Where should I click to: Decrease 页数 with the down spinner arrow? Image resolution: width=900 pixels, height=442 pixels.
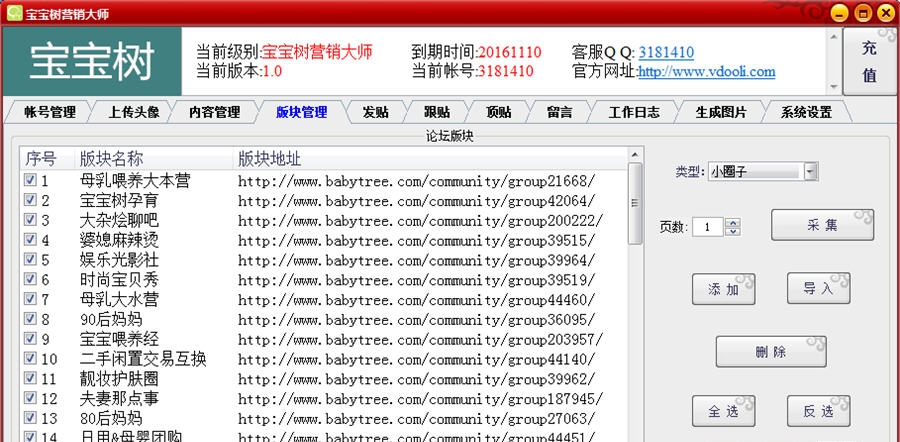click(733, 231)
